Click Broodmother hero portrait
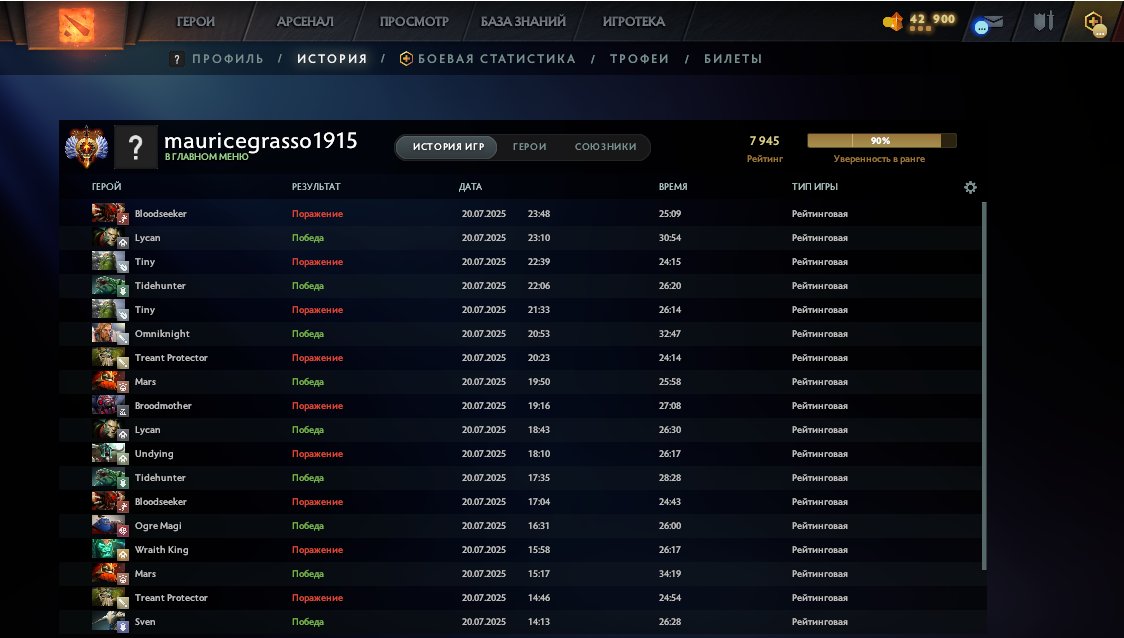 coord(110,406)
